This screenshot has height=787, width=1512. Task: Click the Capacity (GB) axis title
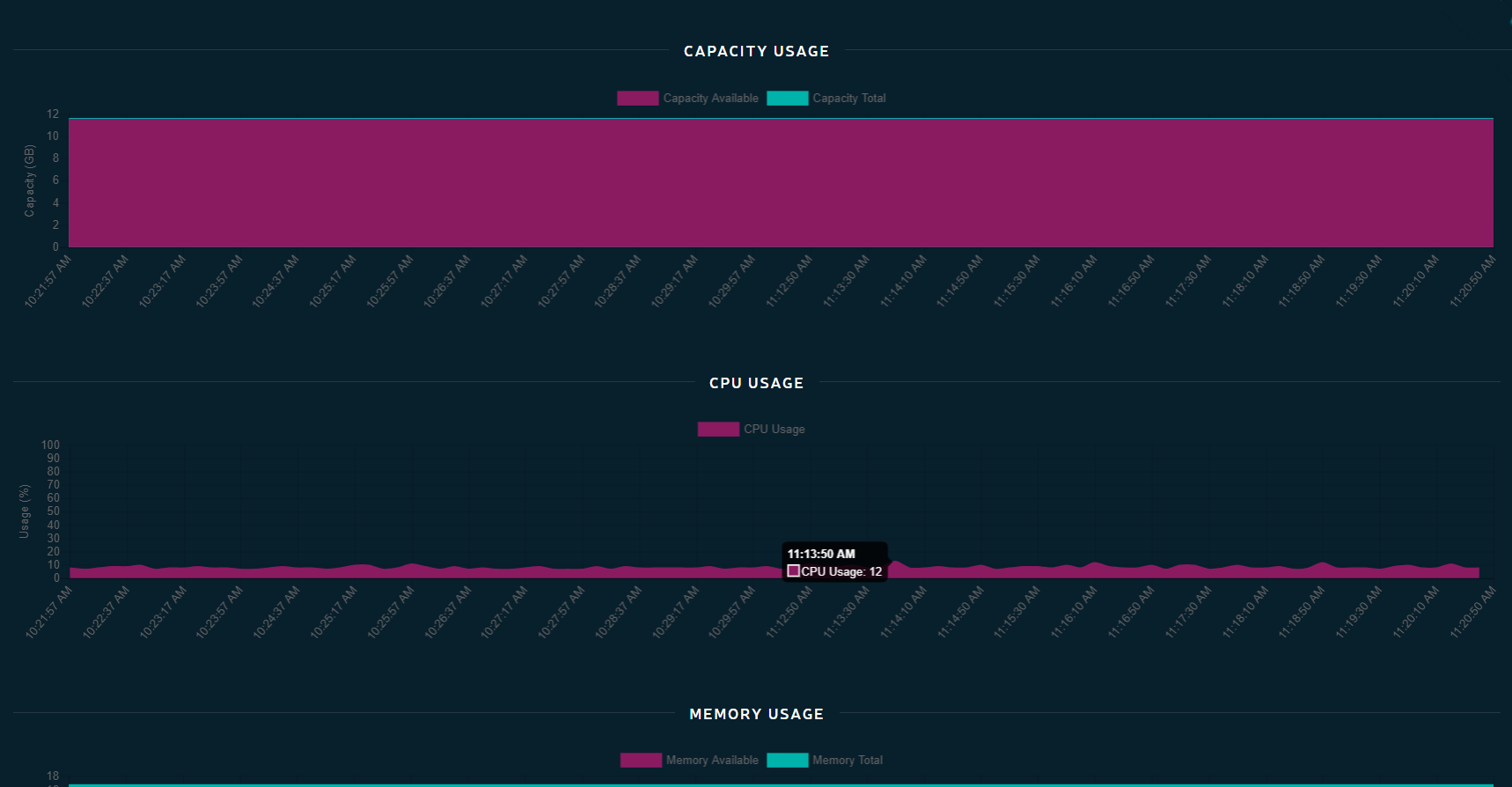[x=30, y=180]
